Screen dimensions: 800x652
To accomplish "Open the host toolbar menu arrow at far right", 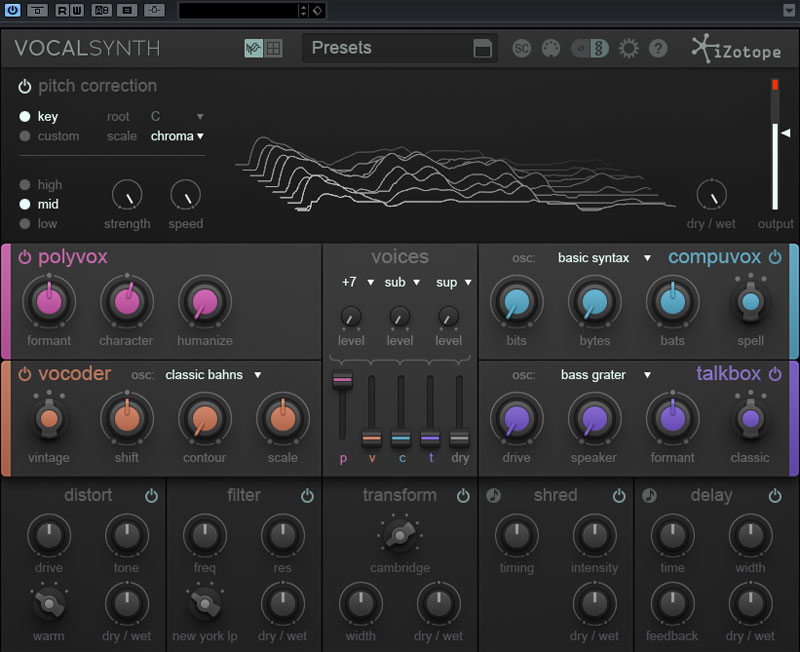I will [x=789, y=10].
